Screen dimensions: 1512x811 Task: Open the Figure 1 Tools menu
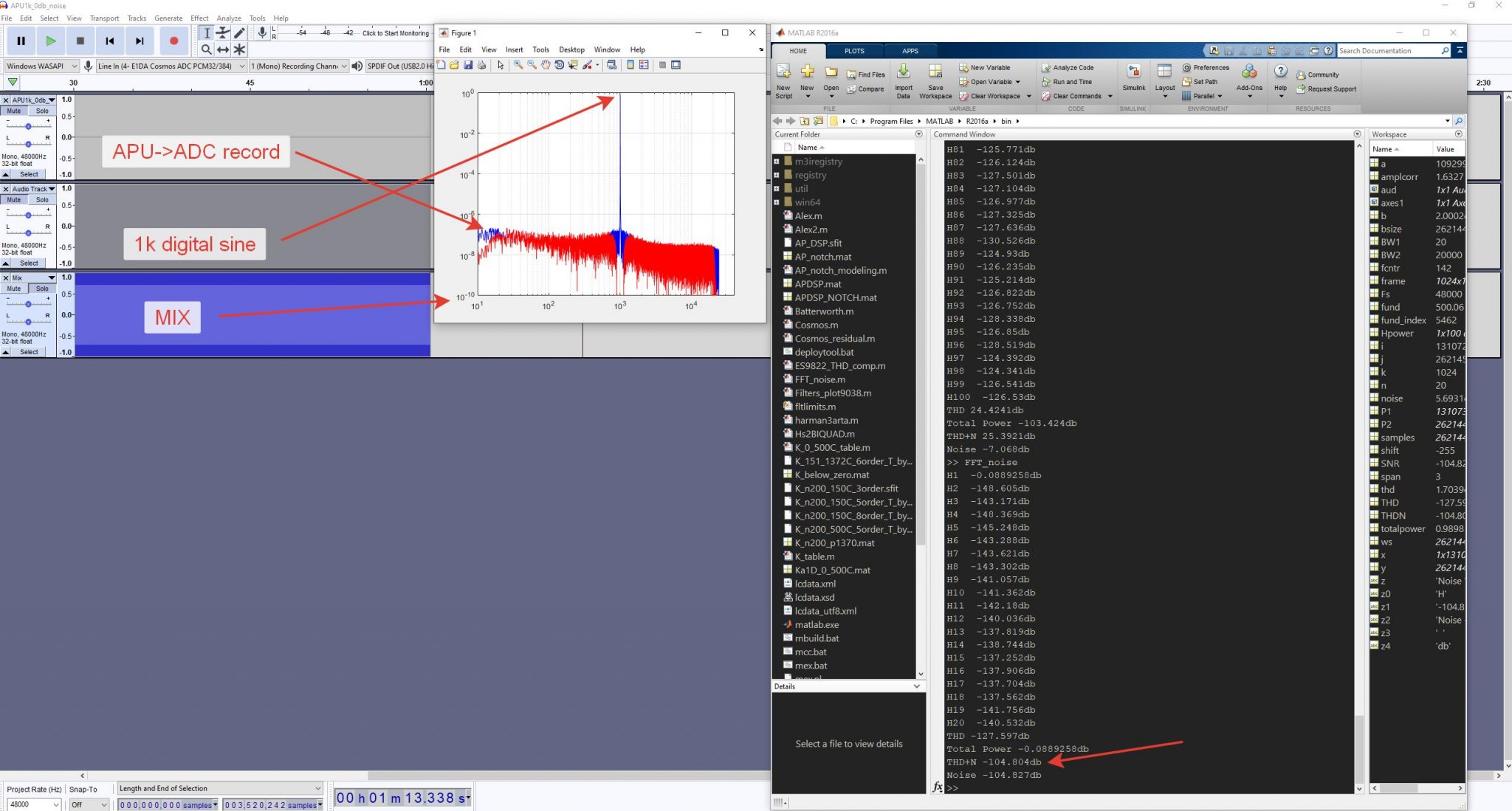(x=541, y=49)
